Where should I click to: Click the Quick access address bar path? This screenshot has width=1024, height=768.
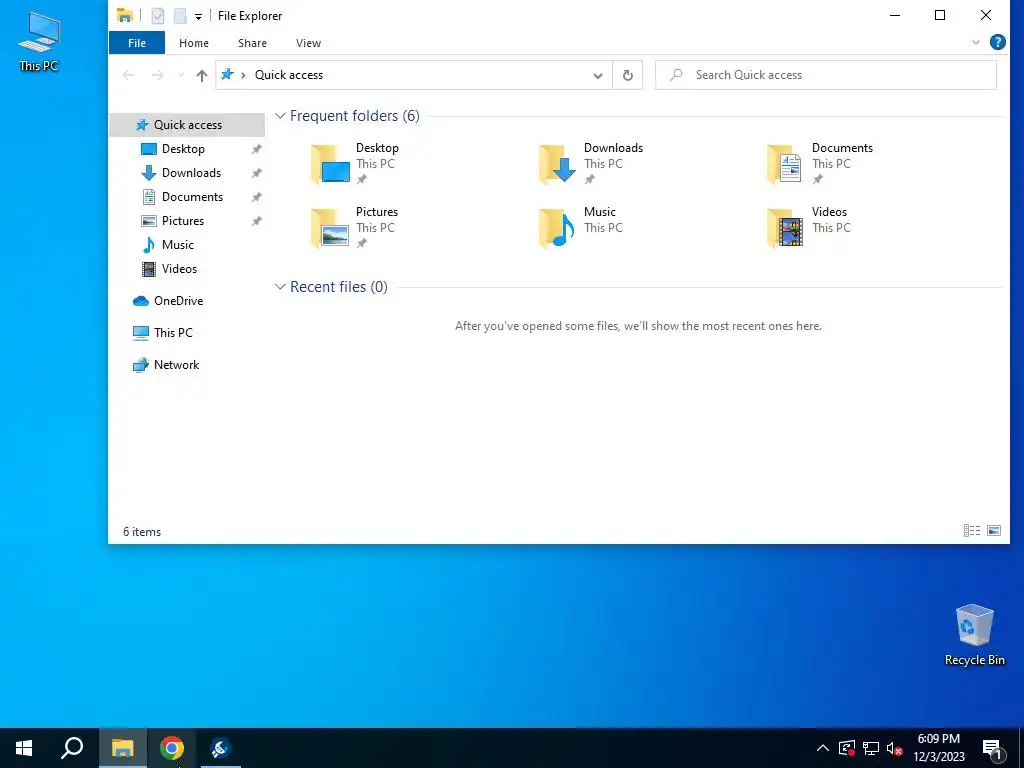coord(289,75)
